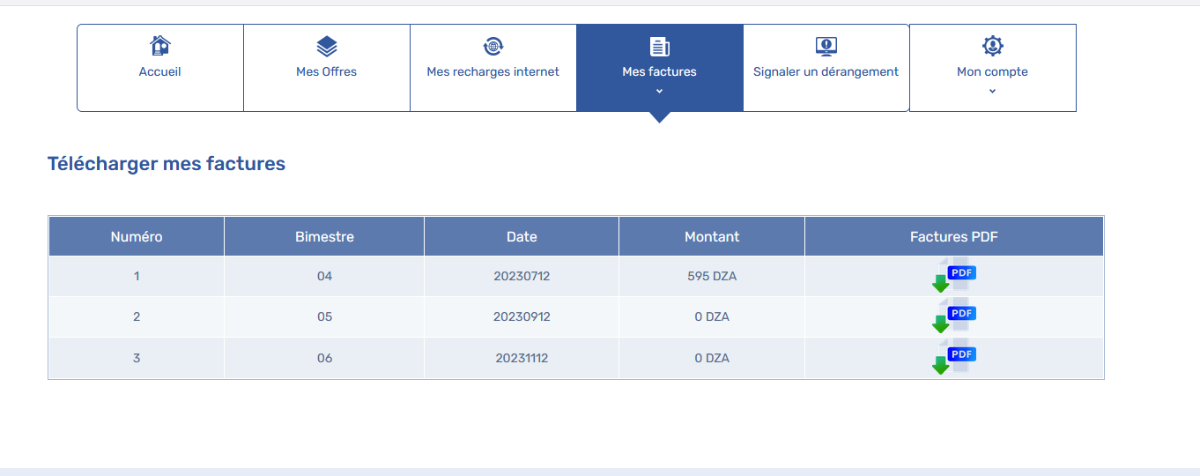
Task: Select the 595 DZA amount cell
Action: (712, 276)
